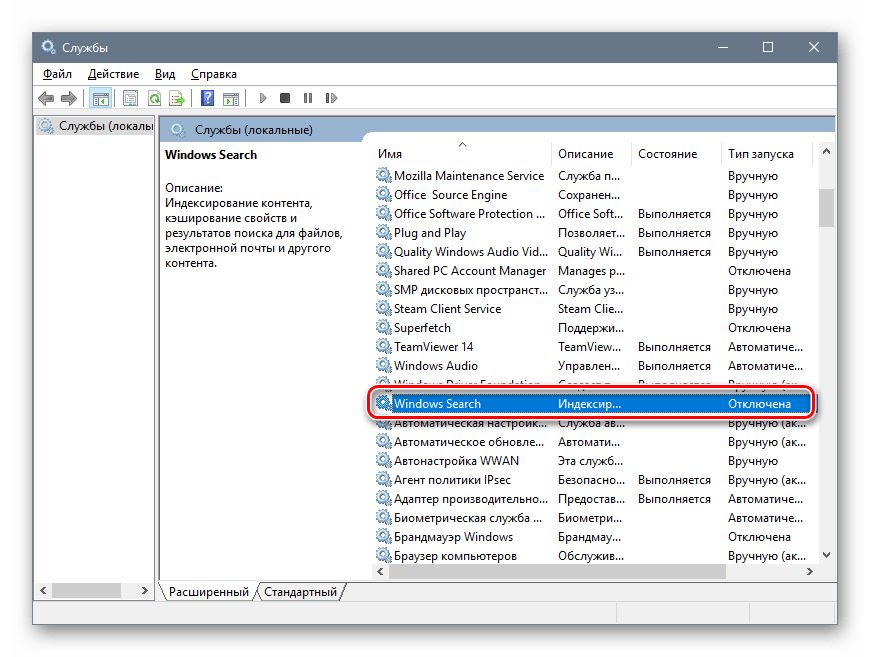Click the Export List toolbar icon
Screen dimensions: 870x657
click(x=177, y=98)
